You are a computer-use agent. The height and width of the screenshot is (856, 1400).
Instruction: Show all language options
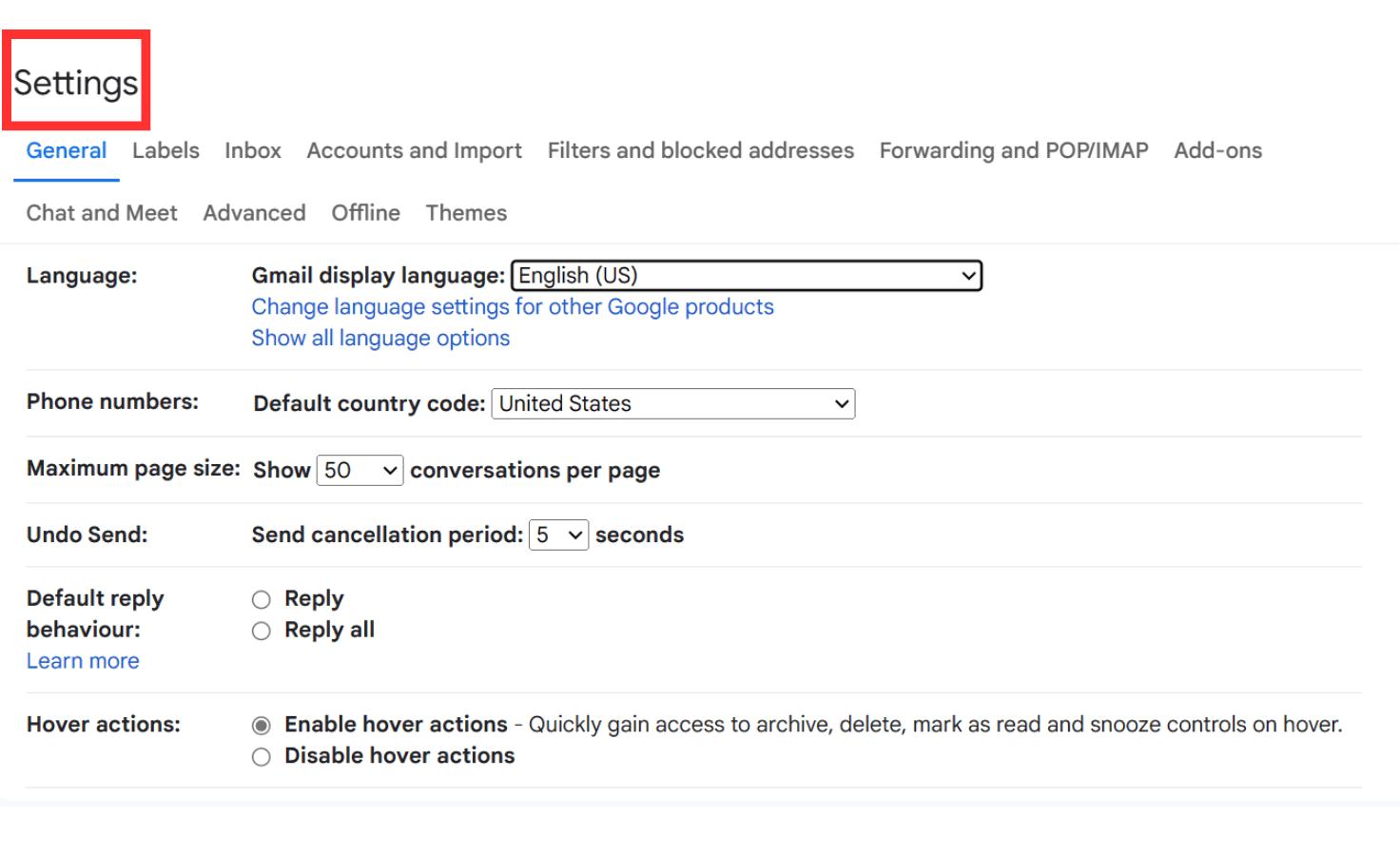click(x=380, y=338)
